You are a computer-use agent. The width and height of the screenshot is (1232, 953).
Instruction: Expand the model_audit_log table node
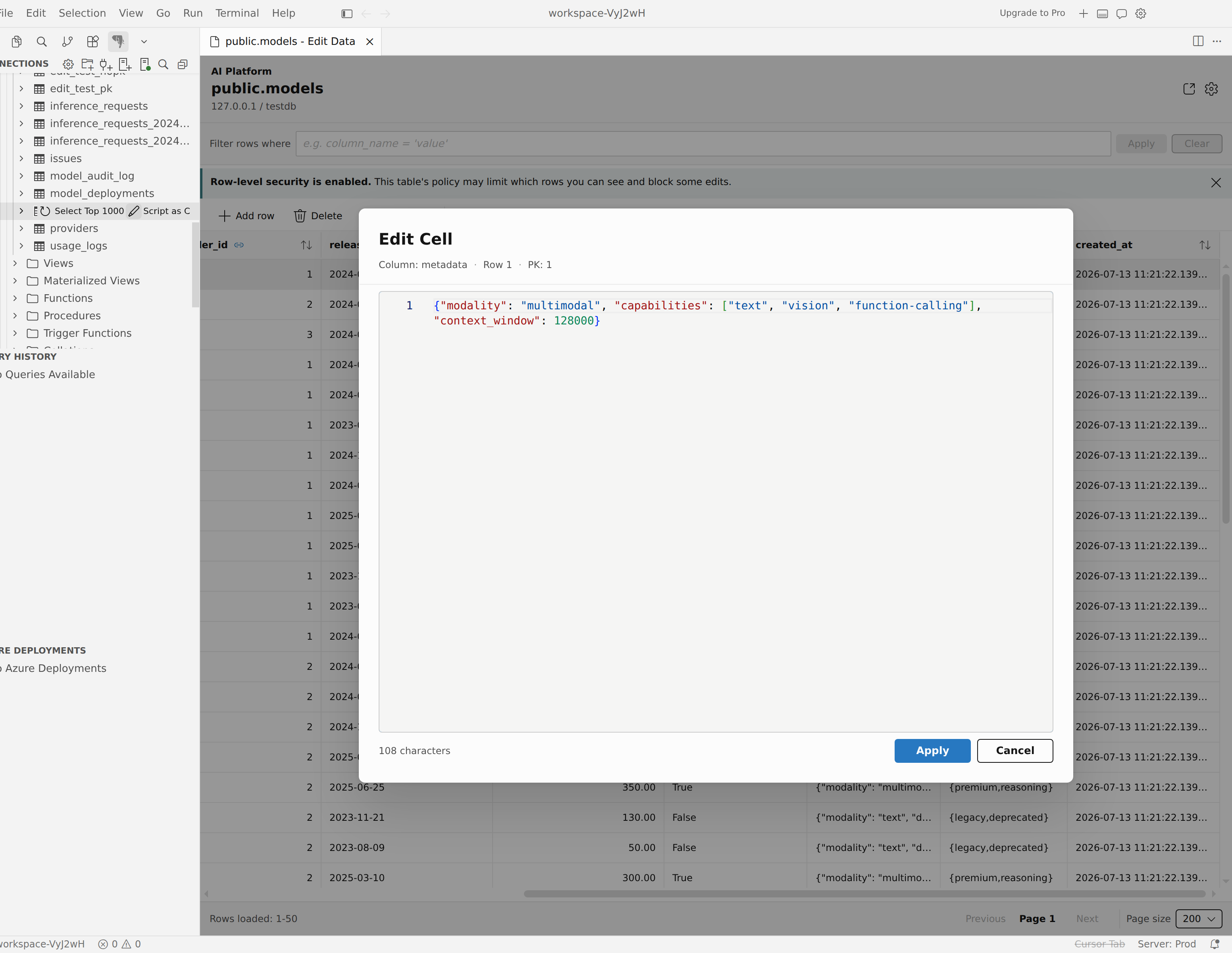[x=21, y=176]
